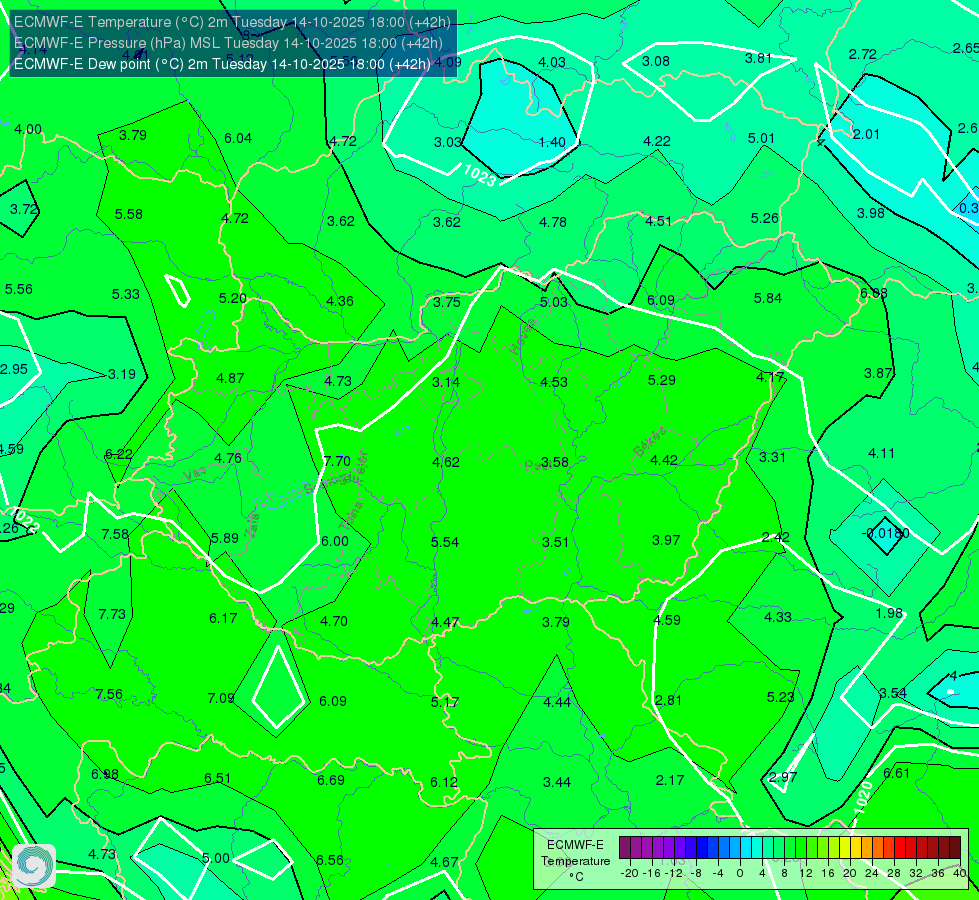Select the ECMWF-E Temperature 2m layer title

tap(232, 22)
